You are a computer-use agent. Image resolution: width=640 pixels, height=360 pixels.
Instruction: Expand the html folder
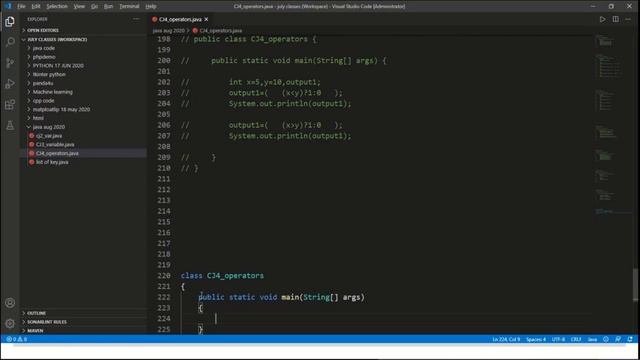pyautogui.click(x=83, y=118)
